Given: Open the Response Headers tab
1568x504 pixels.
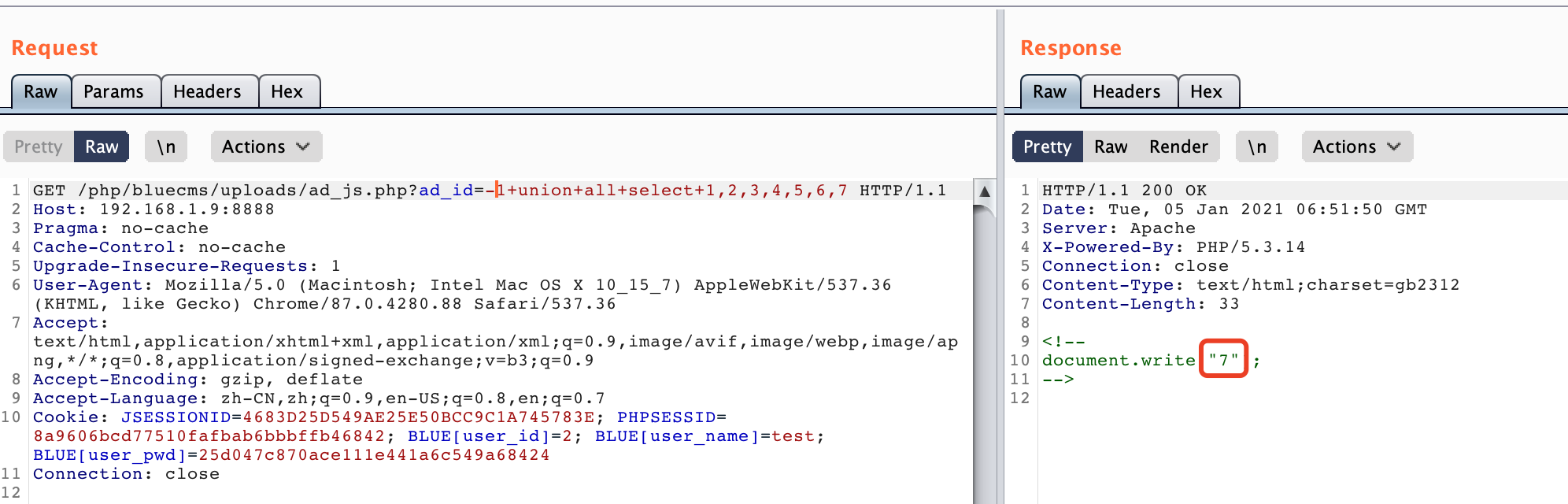Looking at the screenshot, I should point(1126,92).
